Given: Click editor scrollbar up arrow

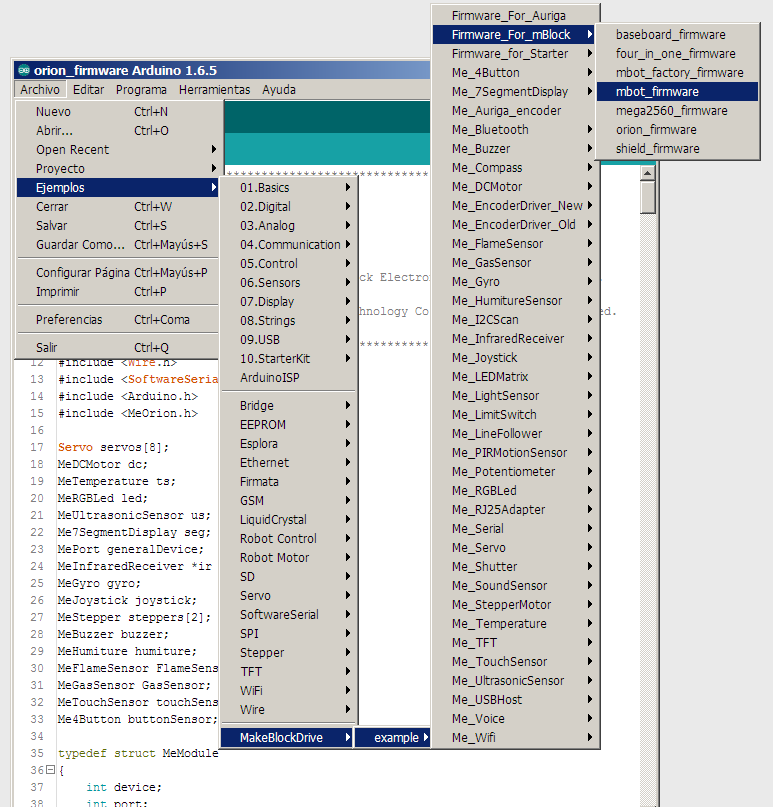Looking at the screenshot, I should pos(647,173).
